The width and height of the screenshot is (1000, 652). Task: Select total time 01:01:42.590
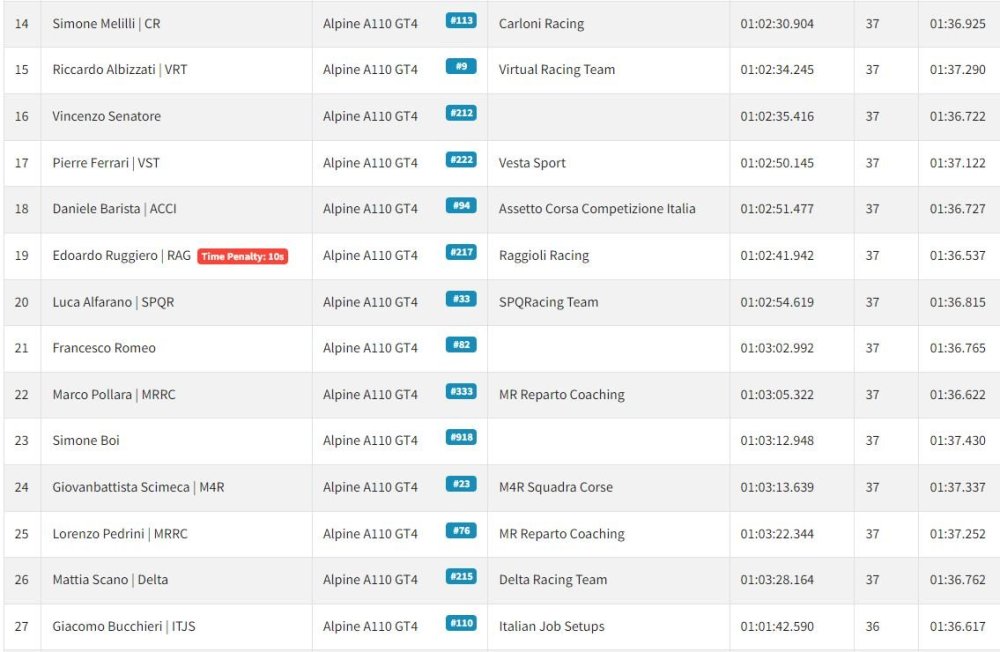(777, 626)
